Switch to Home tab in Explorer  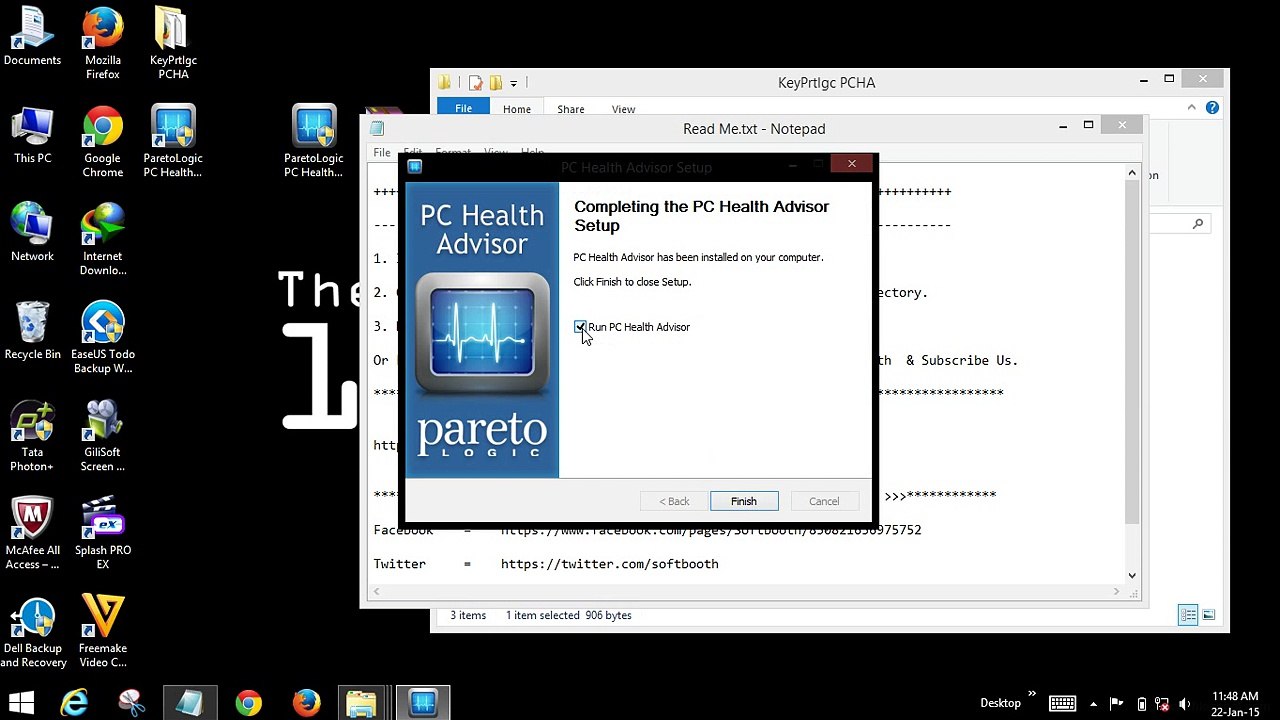[517, 109]
